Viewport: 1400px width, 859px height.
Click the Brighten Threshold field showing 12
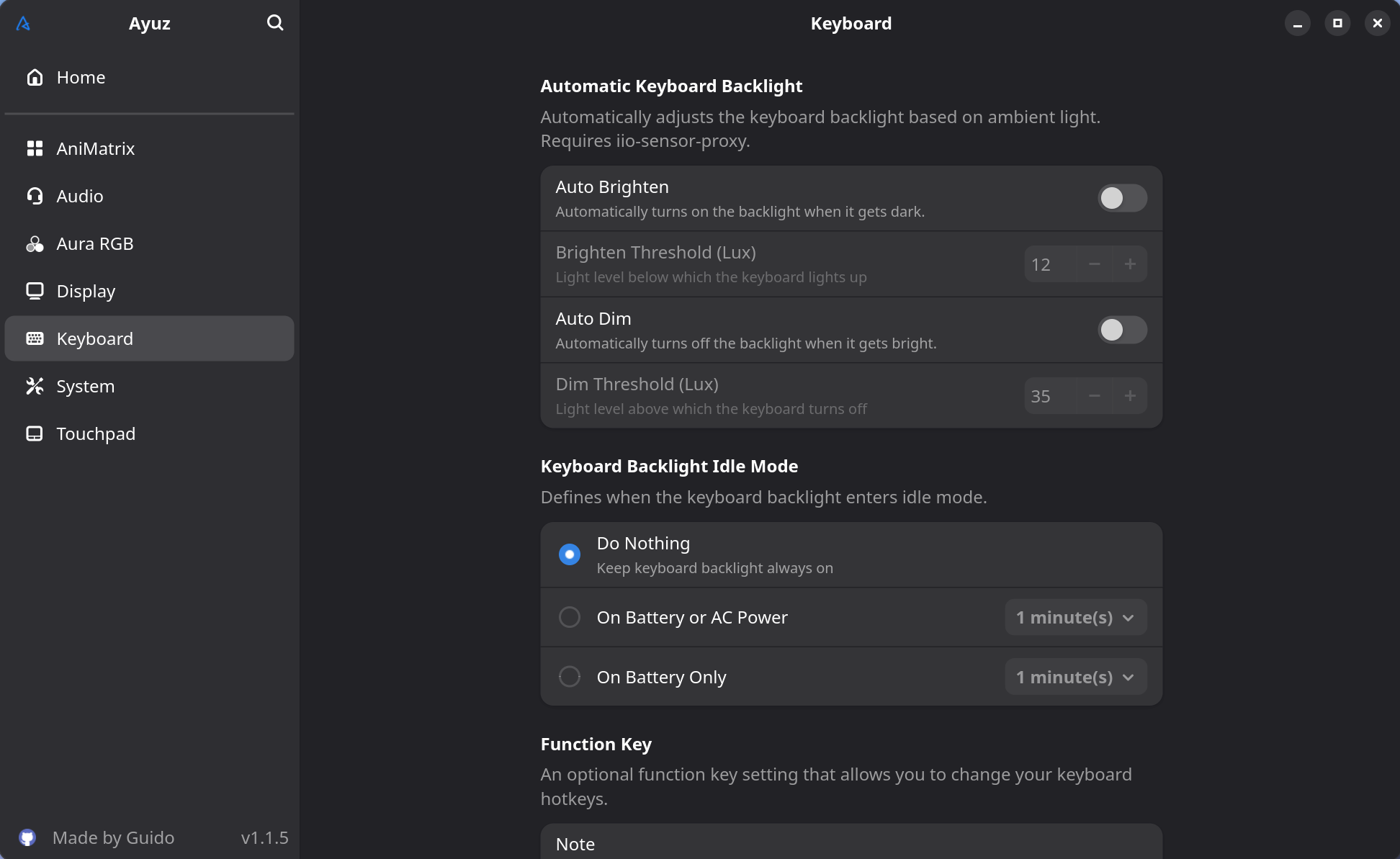coord(1050,264)
